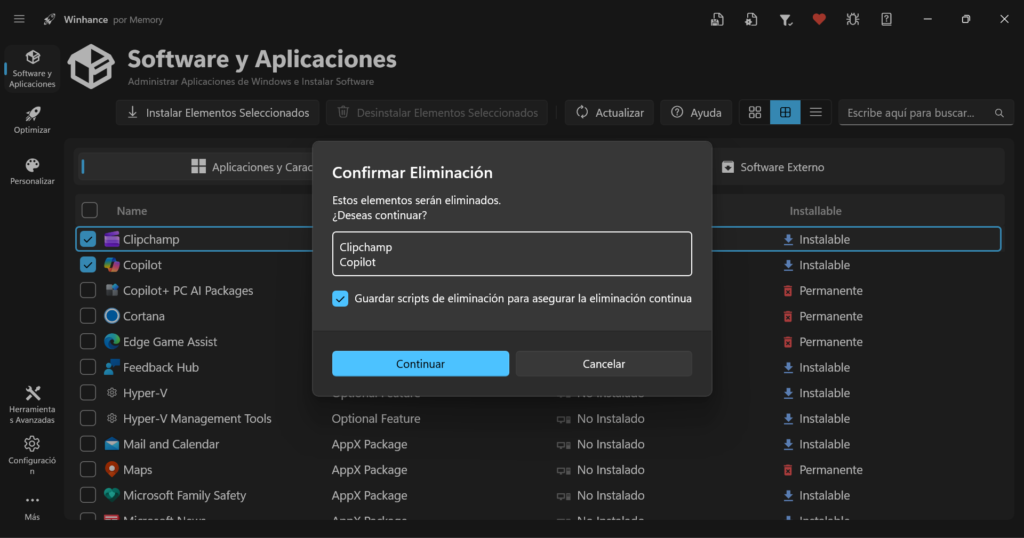1024x538 pixels.
Task: Click the Actualizar refresh button
Action: (609, 112)
